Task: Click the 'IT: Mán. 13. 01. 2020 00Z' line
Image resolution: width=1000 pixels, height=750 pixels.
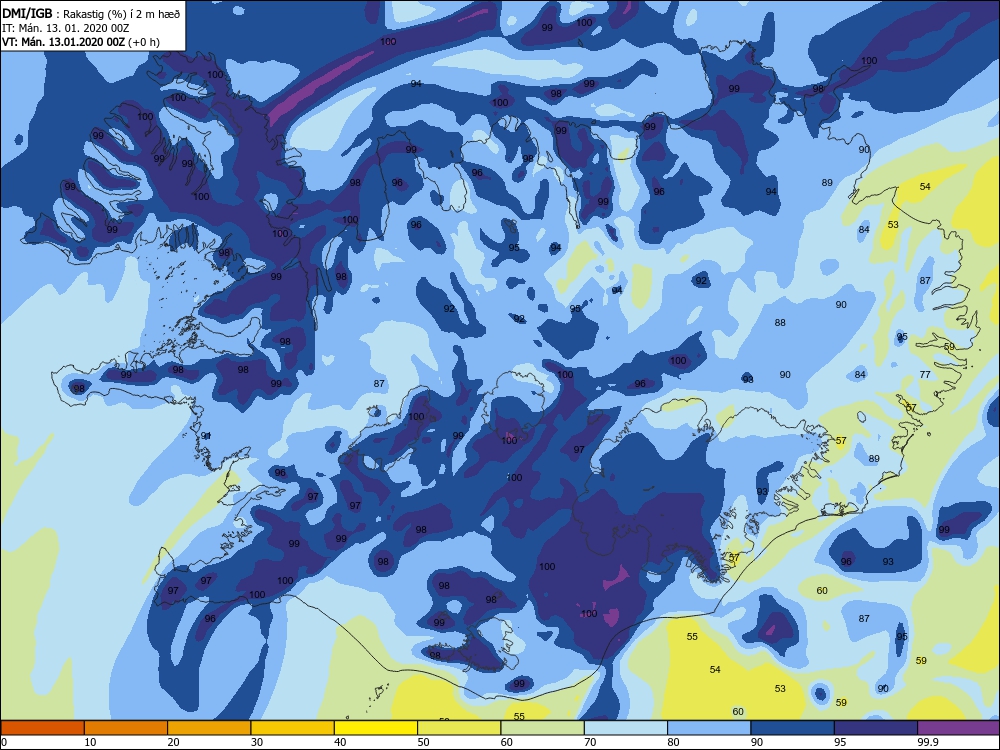Action: point(66,28)
